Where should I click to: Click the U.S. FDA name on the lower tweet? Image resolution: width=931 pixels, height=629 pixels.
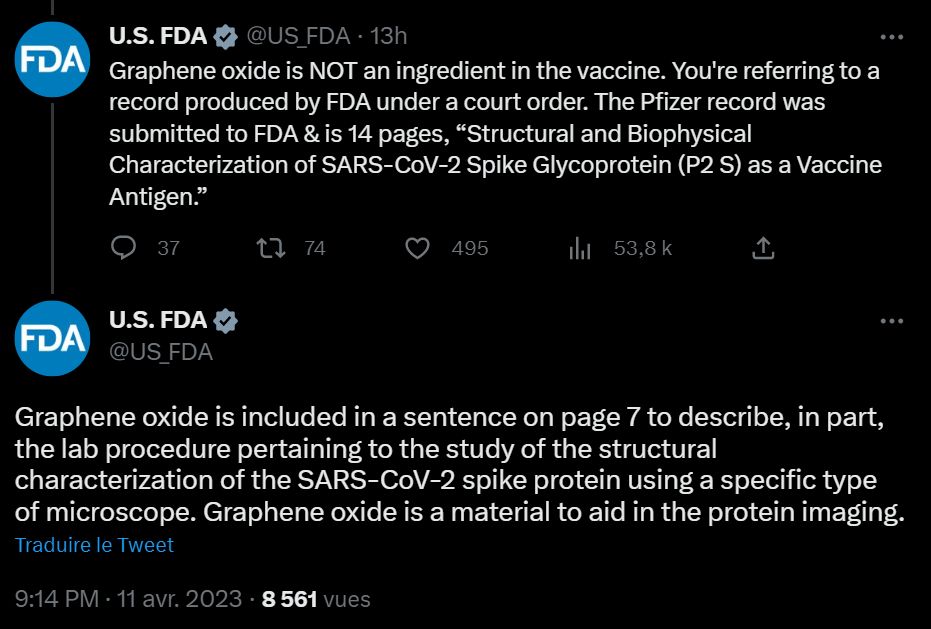point(157,321)
